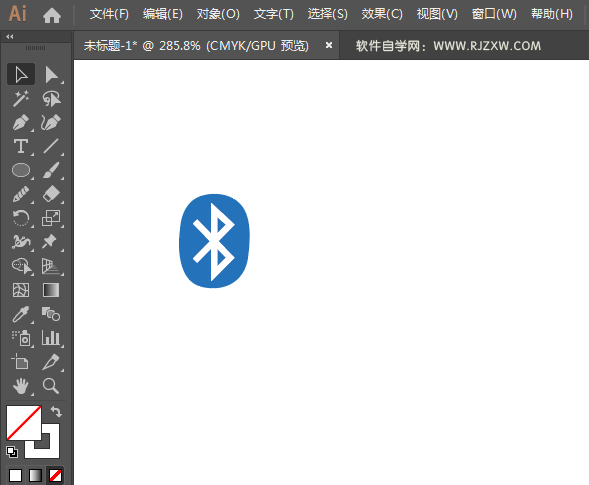Choose the Type tool
Viewport: 589px width, 485px height.
[x=21, y=147]
